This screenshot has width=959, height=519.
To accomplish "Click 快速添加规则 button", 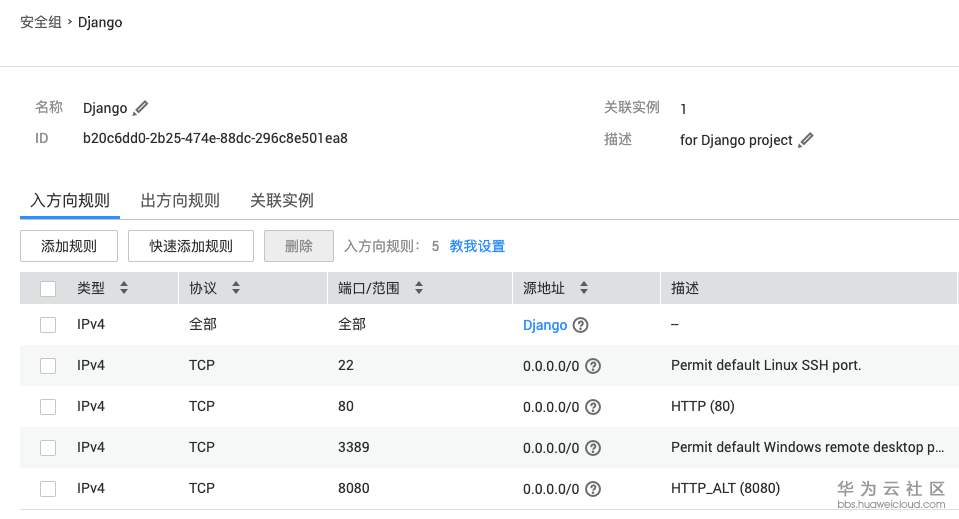I will (191, 246).
